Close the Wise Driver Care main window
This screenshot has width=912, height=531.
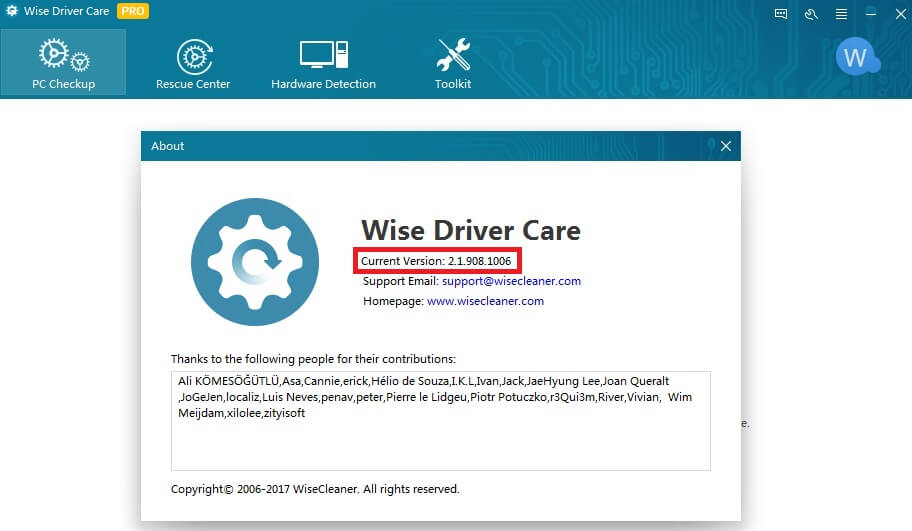pos(900,13)
